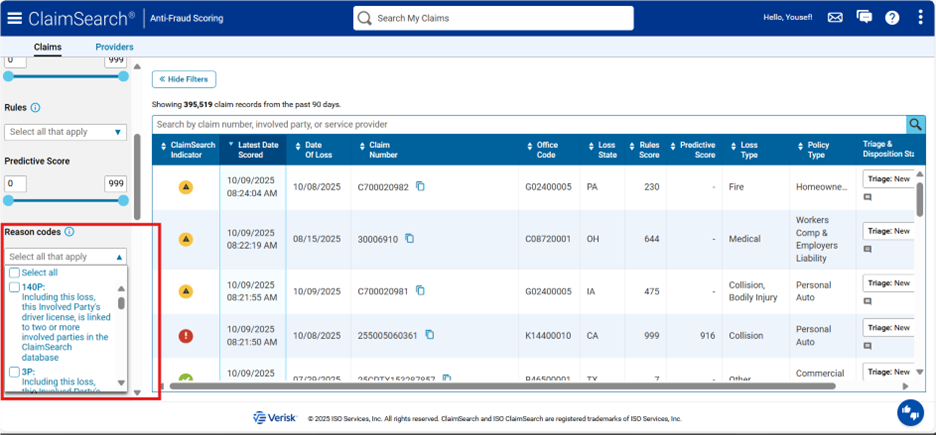This screenshot has height=435, width=936.
Task: Open comment icon for the PA Fire claim
Action: coord(868,198)
